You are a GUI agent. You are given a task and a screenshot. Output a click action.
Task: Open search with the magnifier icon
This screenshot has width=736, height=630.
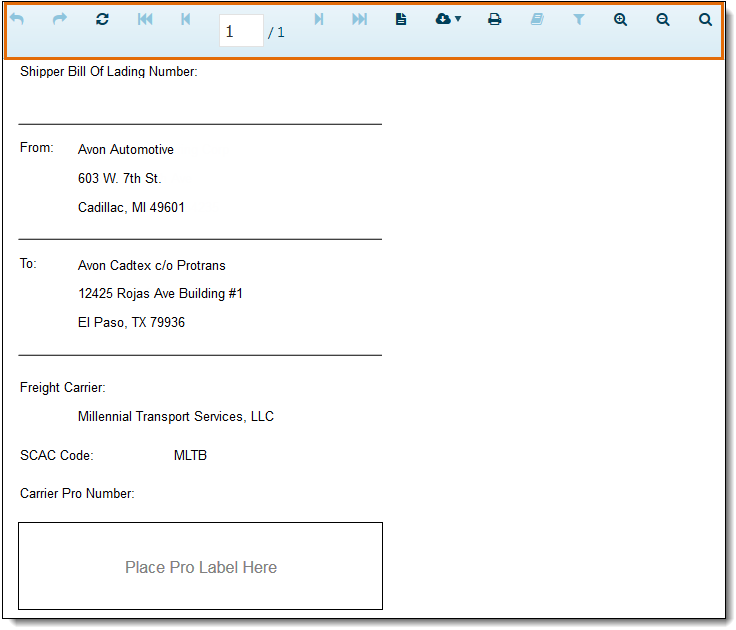tap(705, 19)
